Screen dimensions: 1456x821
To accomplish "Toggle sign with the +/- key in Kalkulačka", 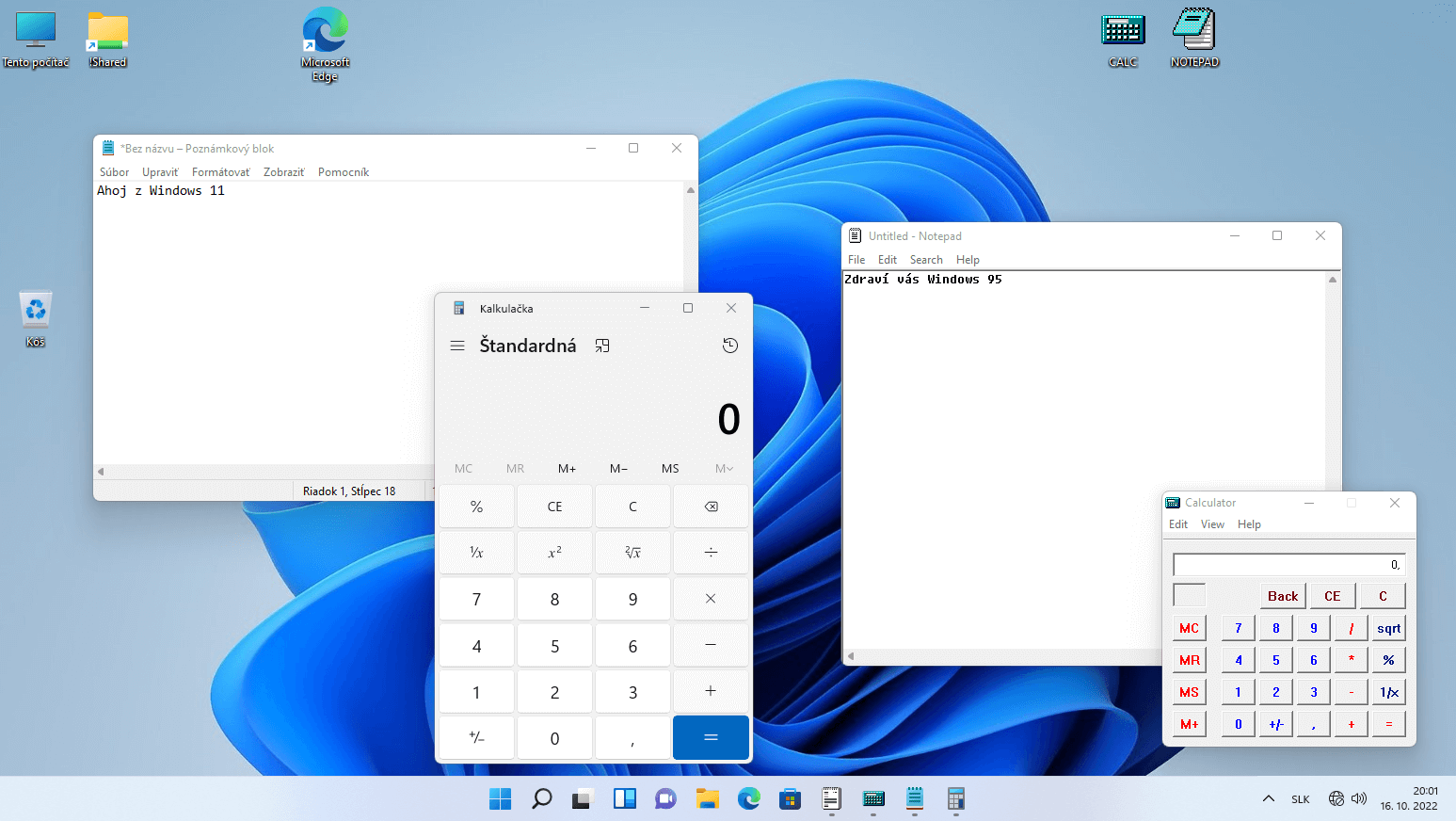I will pyautogui.click(x=476, y=737).
